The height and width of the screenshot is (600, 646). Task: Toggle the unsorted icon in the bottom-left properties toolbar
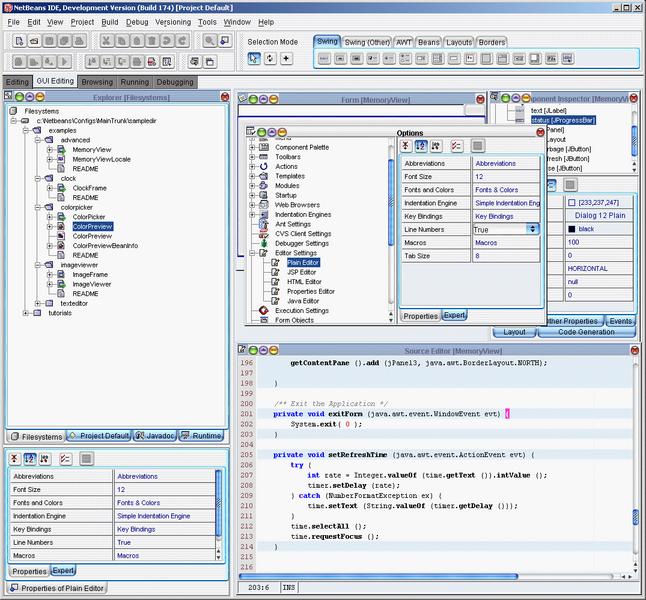[14, 459]
